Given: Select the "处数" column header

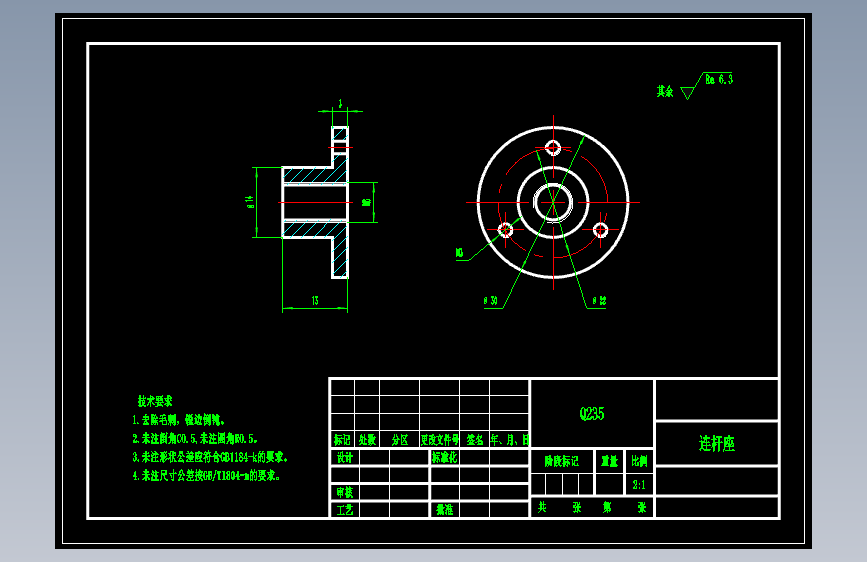Looking at the screenshot, I should click(367, 440).
